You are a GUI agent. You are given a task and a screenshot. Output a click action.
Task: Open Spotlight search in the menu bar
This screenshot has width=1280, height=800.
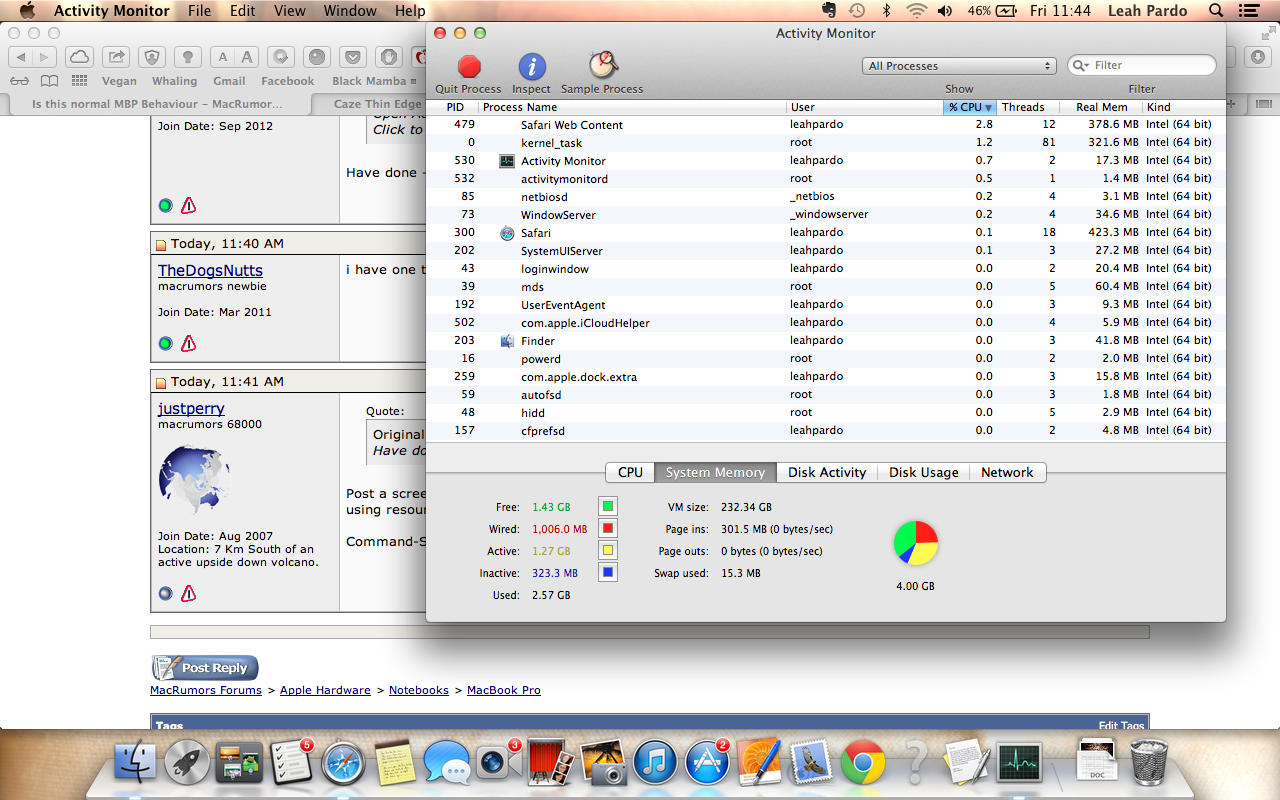click(x=1216, y=11)
